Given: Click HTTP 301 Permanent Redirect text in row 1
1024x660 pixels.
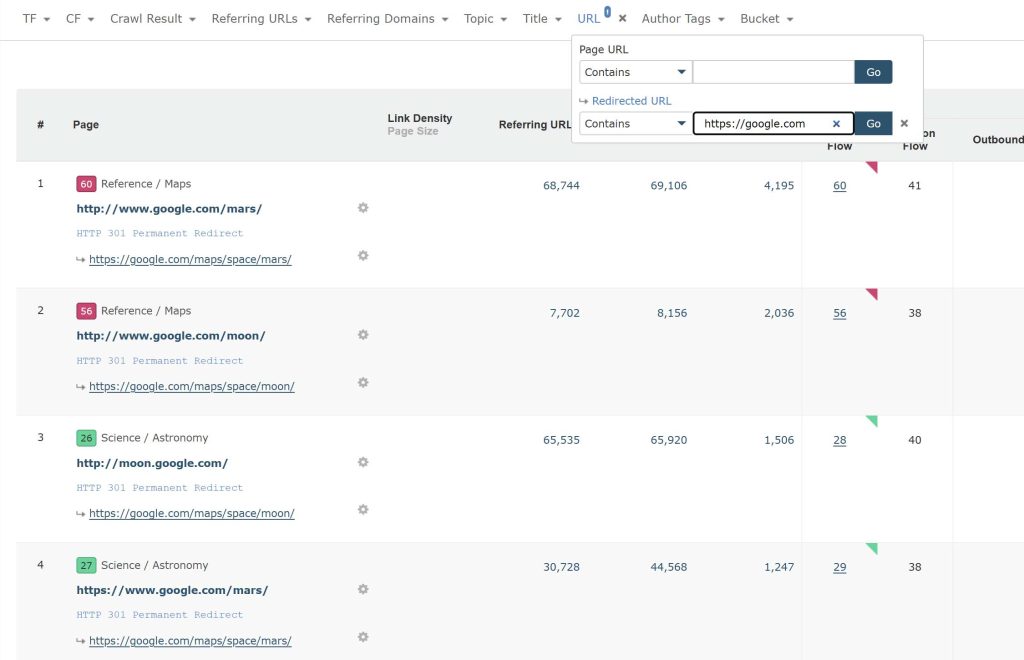Looking at the screenshot, I should [159, 233].
